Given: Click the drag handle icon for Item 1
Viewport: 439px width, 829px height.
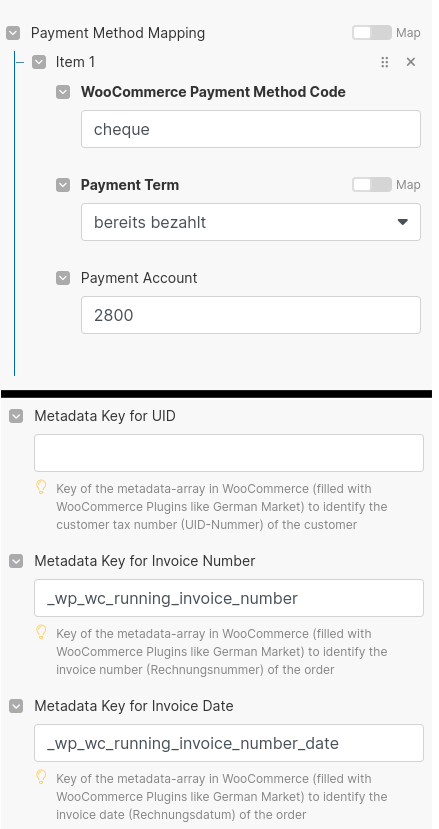Looking at the screenshot, I should click(x=385, y=62).
